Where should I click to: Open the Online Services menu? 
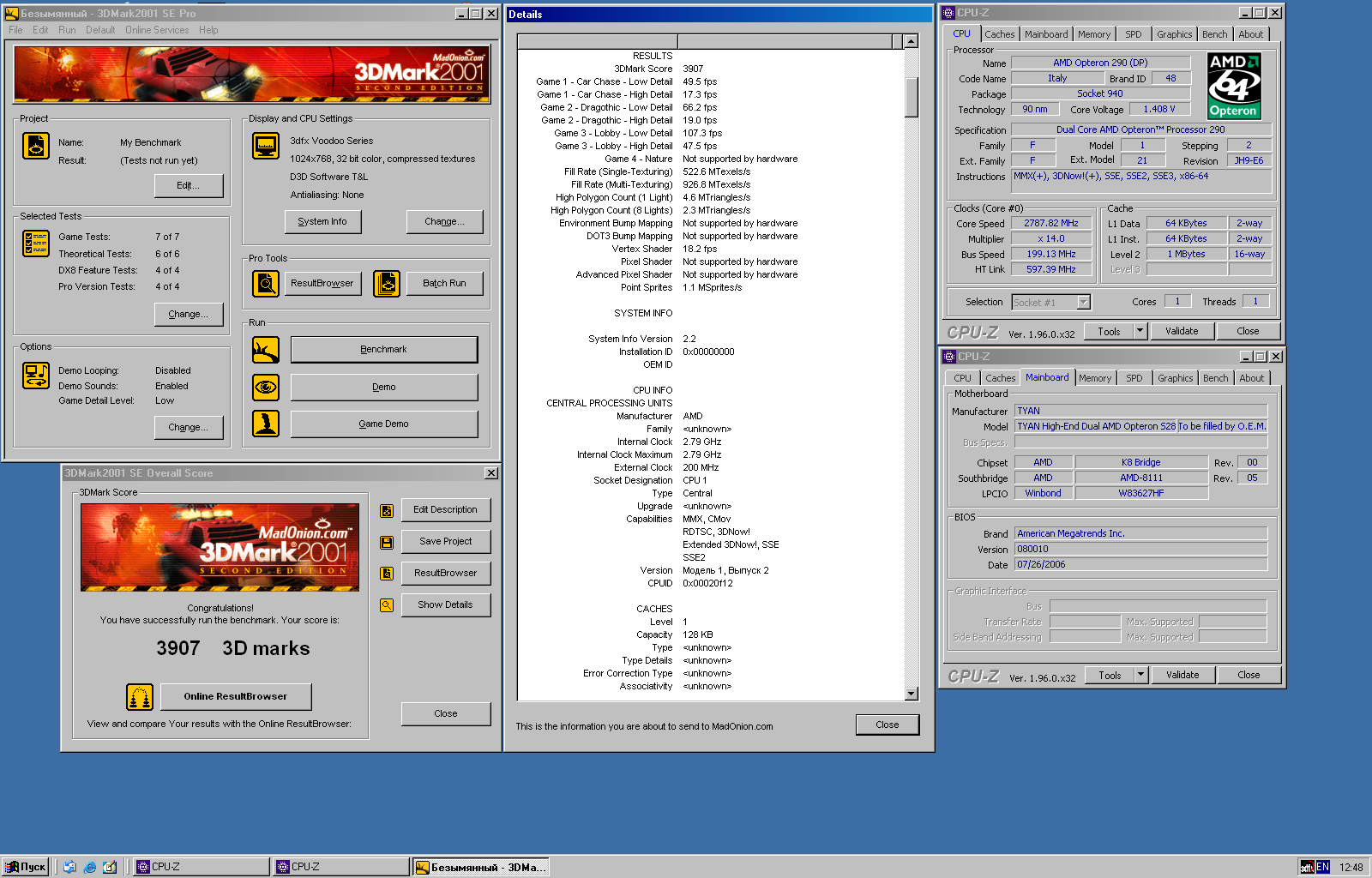point(157,30)
